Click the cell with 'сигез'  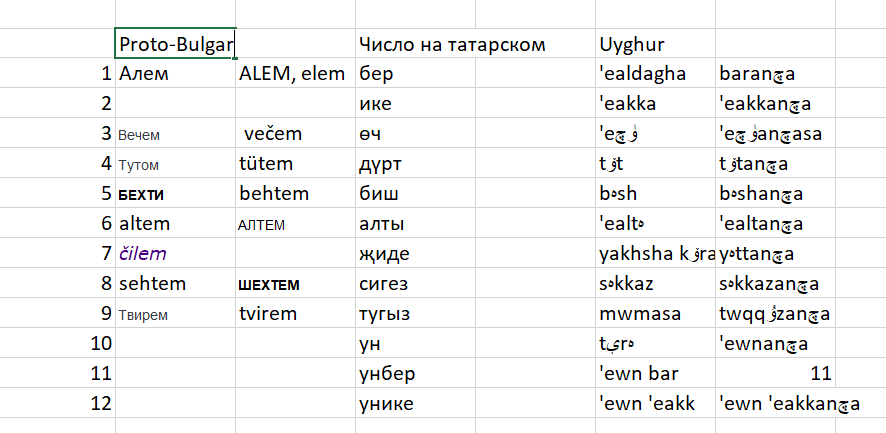tap(415, 283)
